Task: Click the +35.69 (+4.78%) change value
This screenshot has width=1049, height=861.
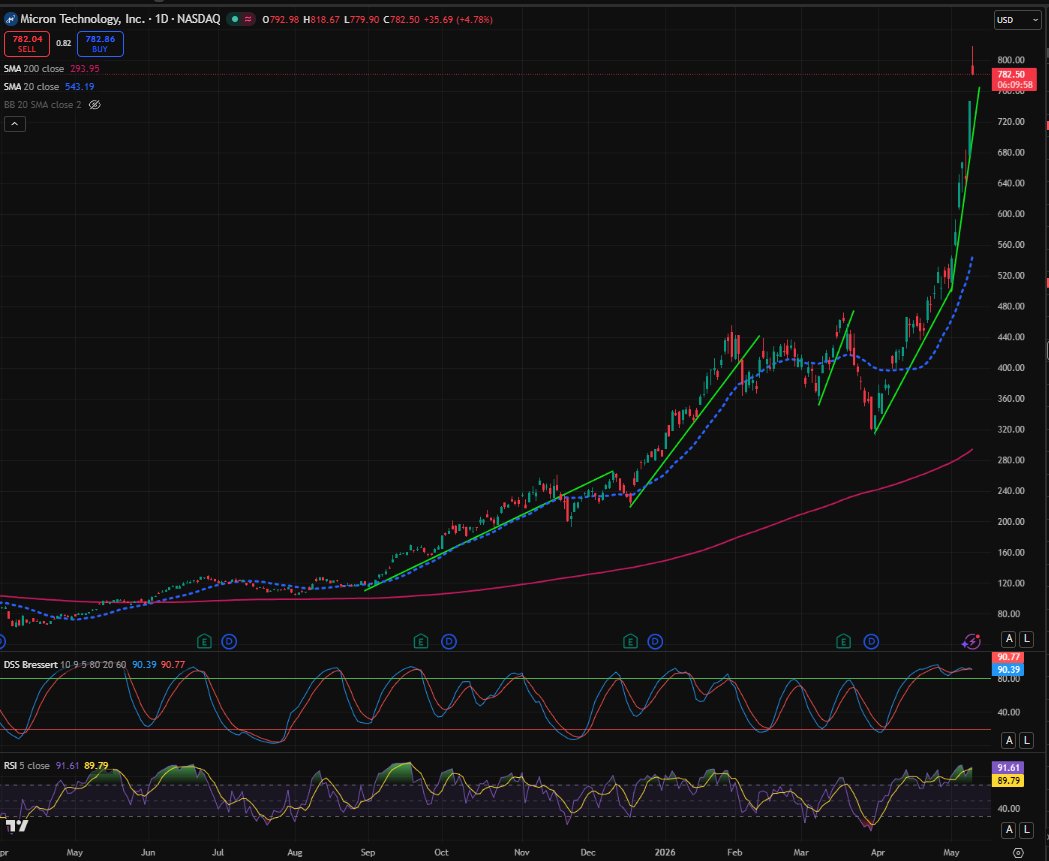Action: (458, 19)
